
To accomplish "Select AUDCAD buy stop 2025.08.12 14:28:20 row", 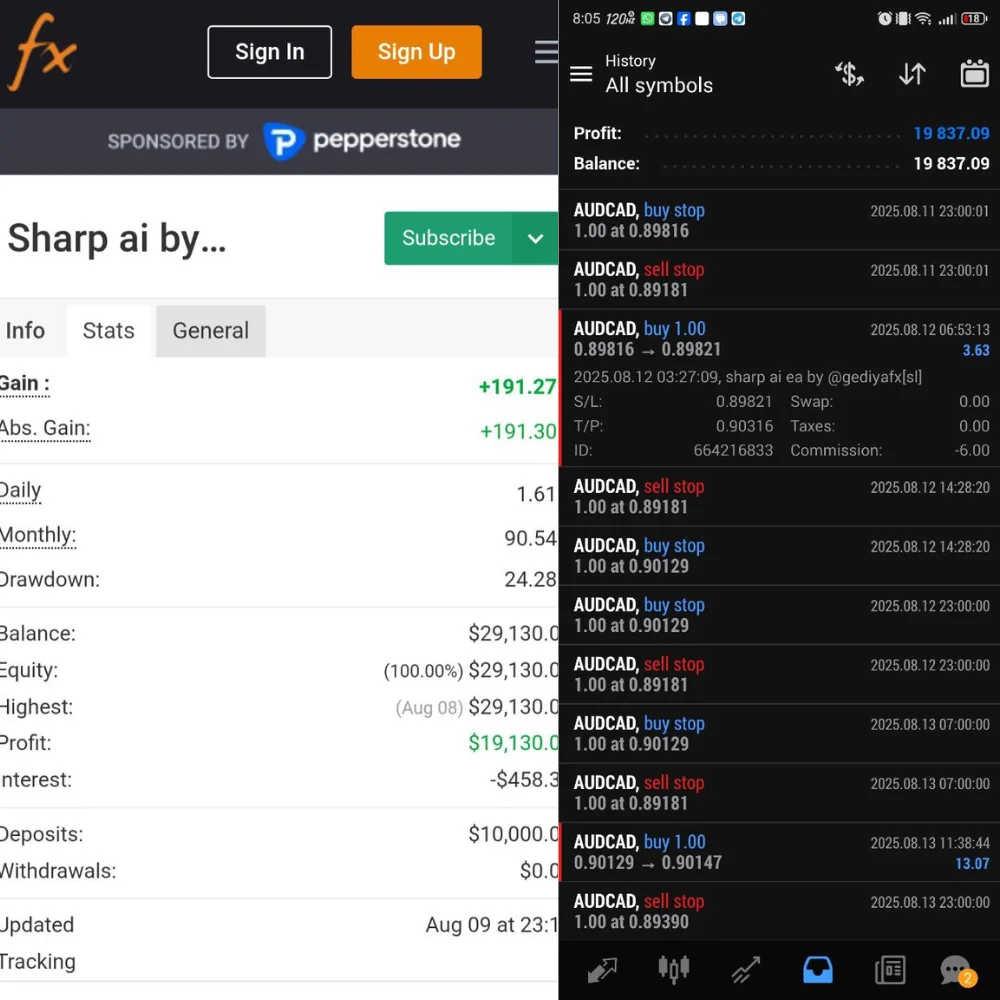I will coord(781,555).
